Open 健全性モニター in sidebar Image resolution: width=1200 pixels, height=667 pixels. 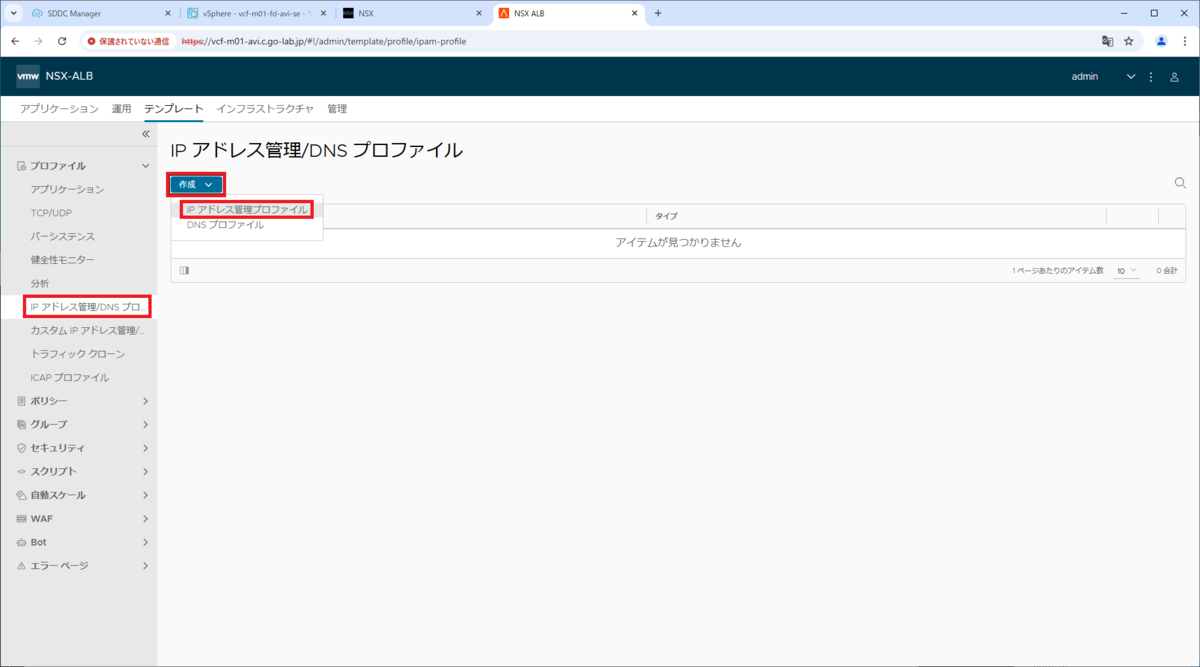(x=62, y=260)
